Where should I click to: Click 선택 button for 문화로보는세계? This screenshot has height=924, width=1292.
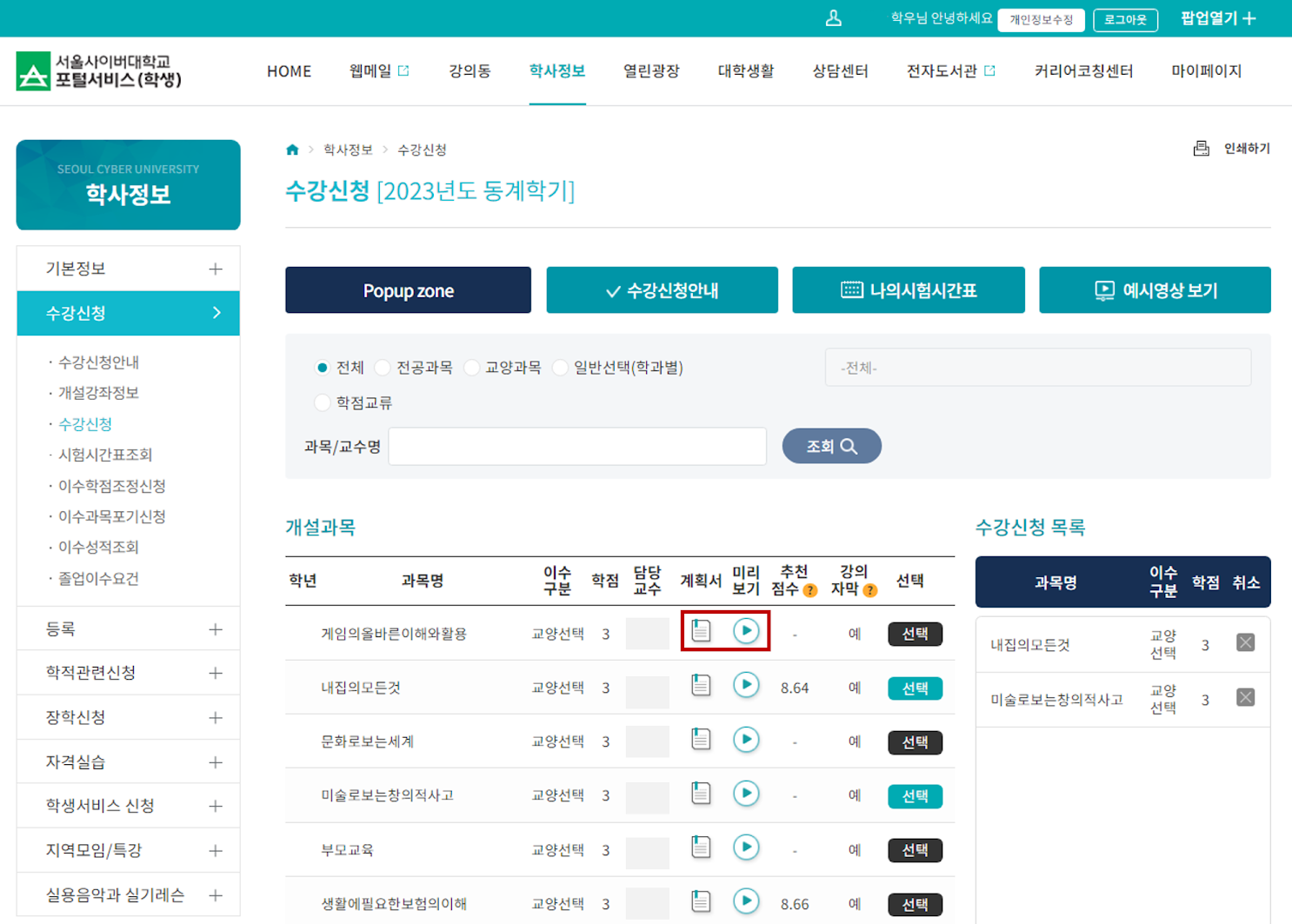914,741
